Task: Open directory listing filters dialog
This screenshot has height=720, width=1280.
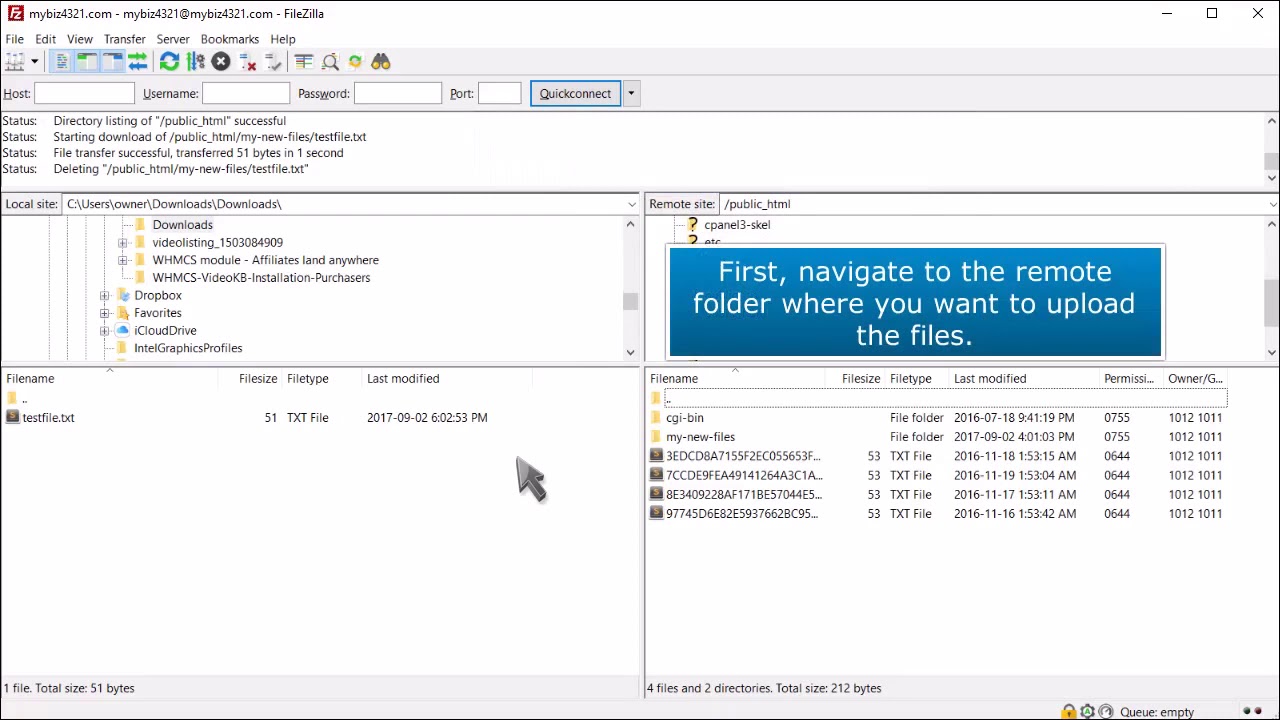Action: pyautogui.click(x=304, y=62)
